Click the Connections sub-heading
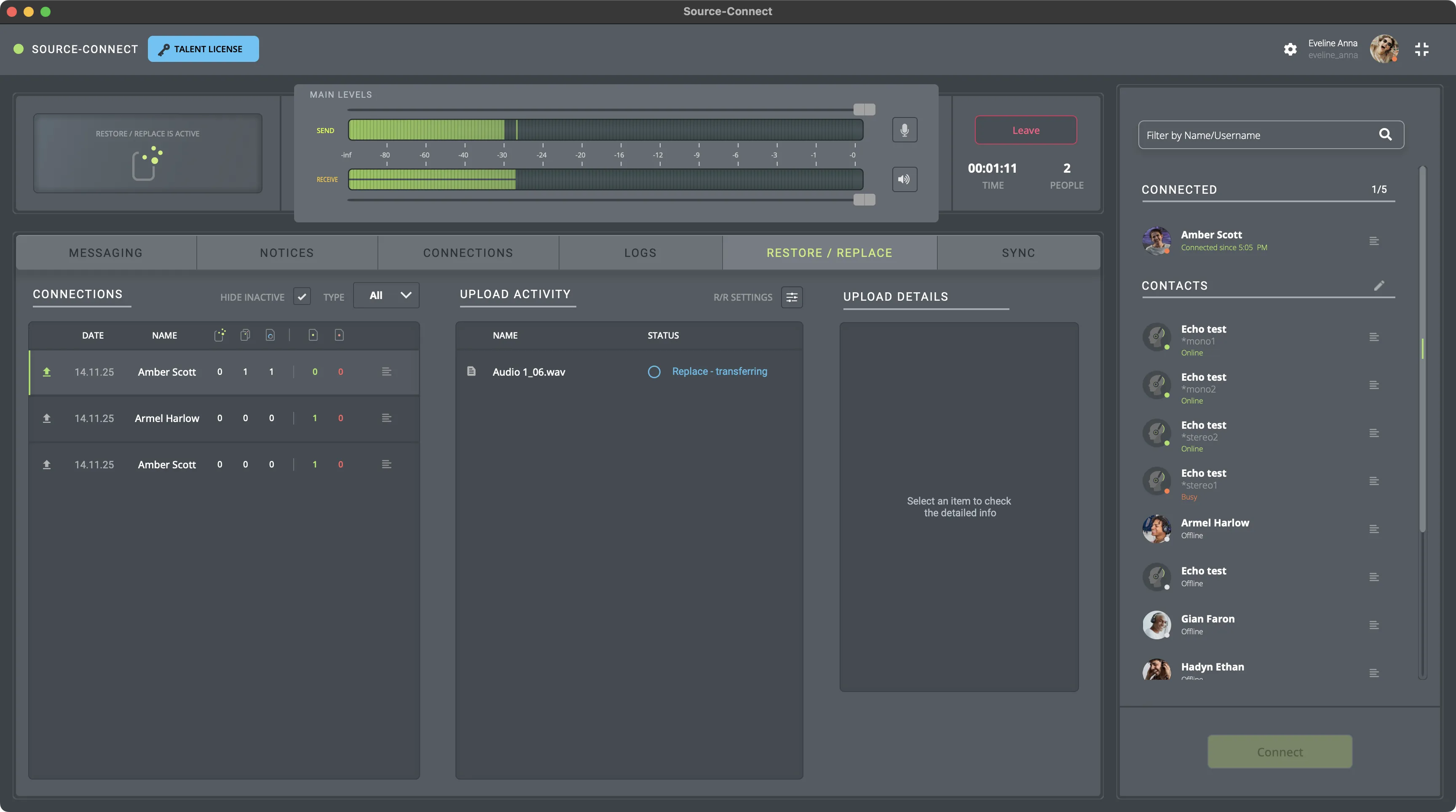Screen dimensions: 1456x812 pyautogui.click(x=78, y=294)
